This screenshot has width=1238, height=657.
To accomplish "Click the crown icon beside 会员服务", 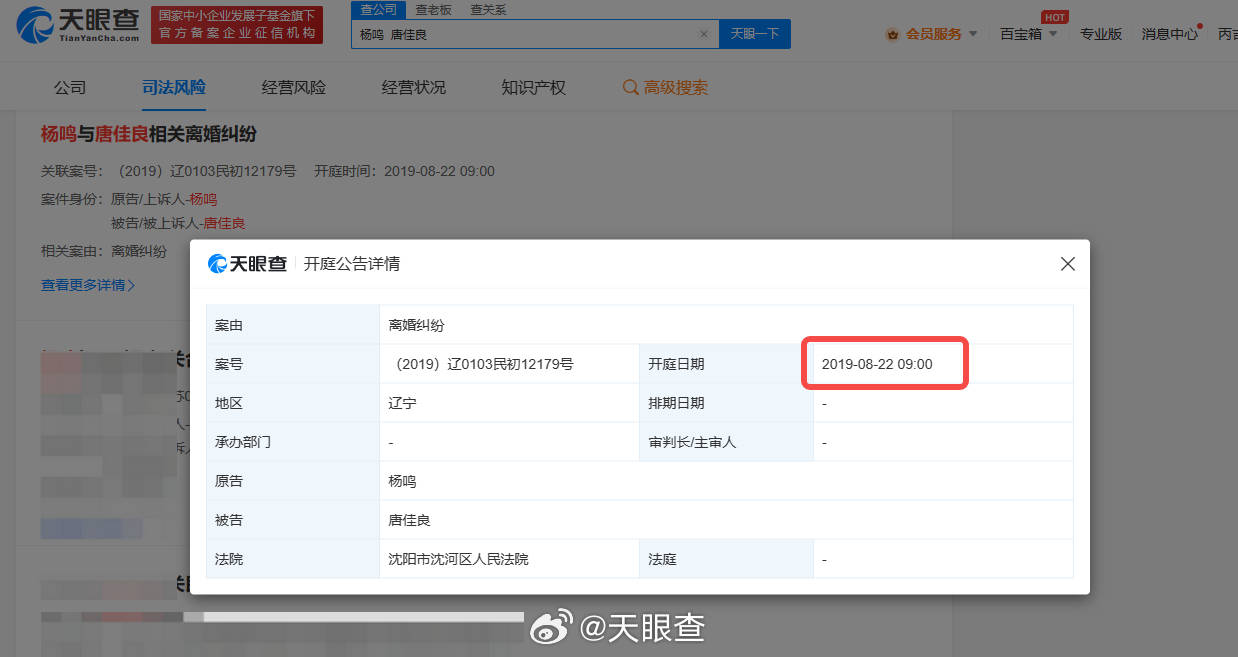I will pyautogui.click(x=892, y=34).
